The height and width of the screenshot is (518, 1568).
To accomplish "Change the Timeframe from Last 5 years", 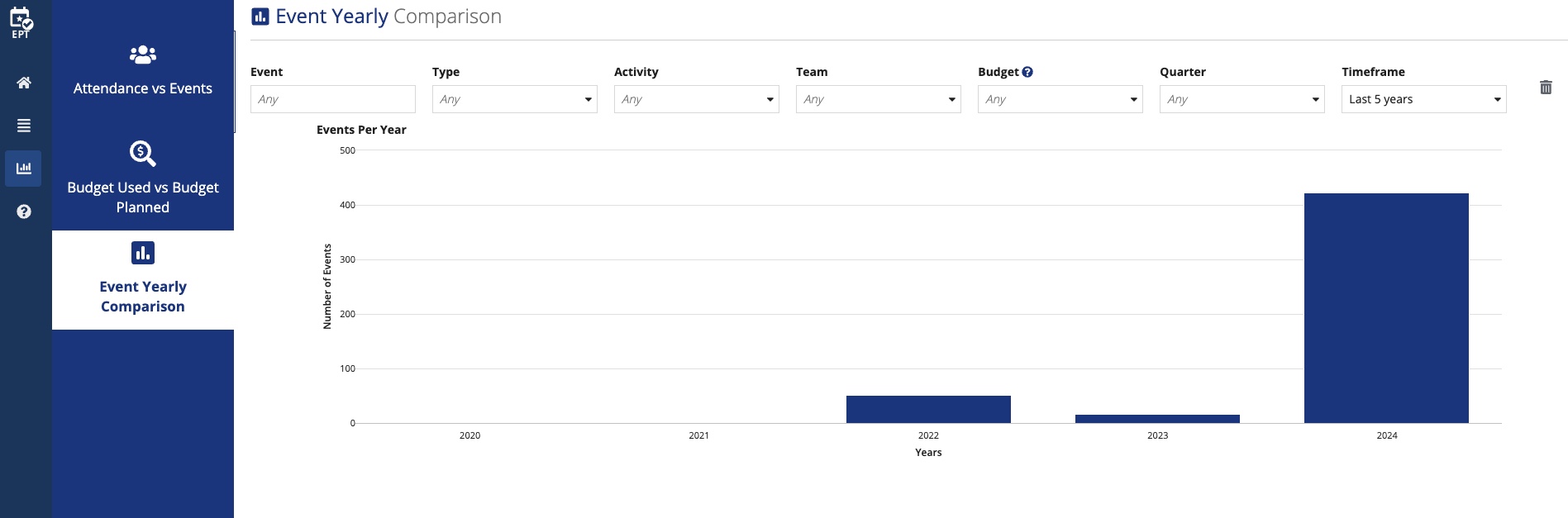I will click(x=1424, y=99).
